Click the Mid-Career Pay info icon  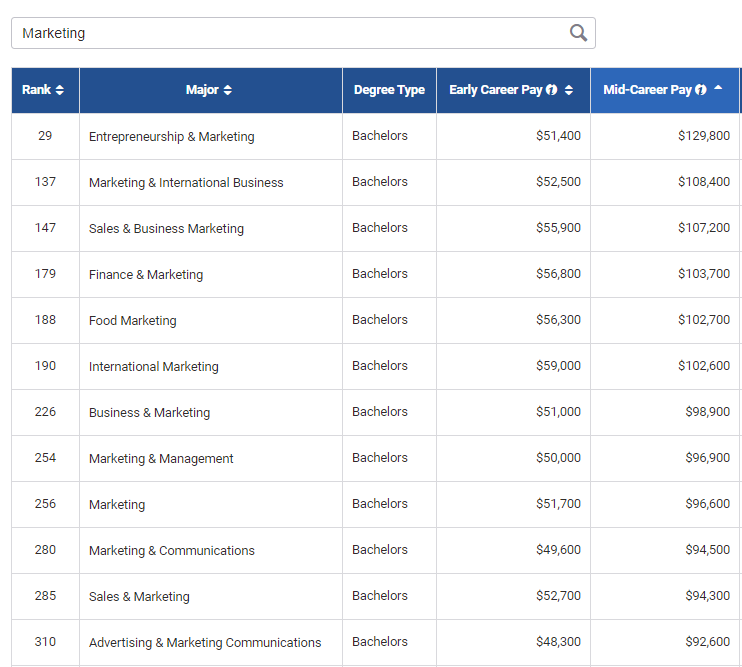pyautogui.click(x=701, y=90)
